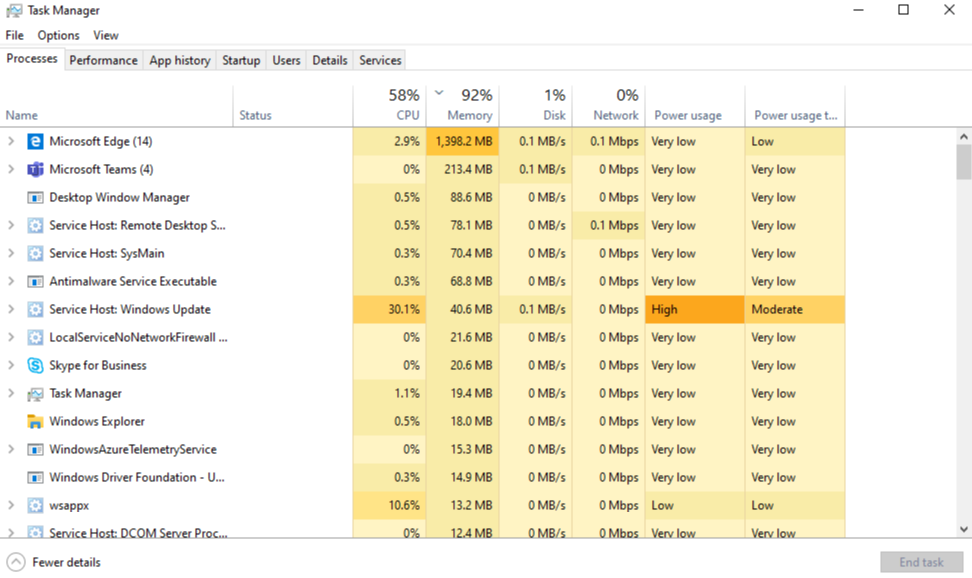Sort by the Disk column header
The height and width of the screenshot is (578, 972).
point(536,106)
